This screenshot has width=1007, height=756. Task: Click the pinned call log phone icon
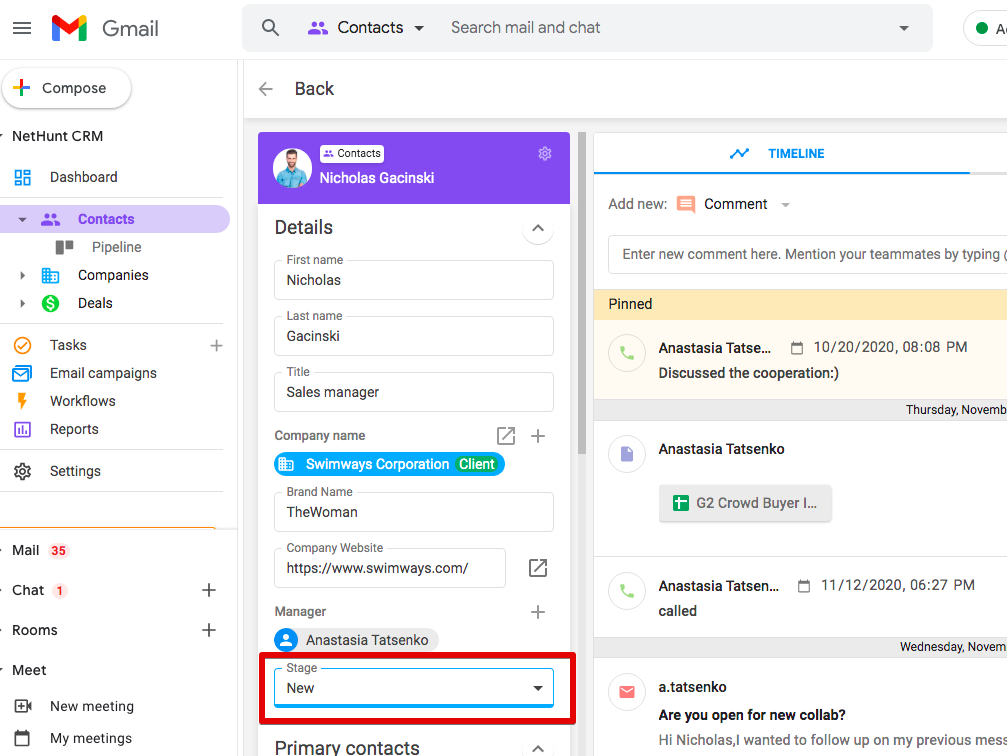point(627,353)
